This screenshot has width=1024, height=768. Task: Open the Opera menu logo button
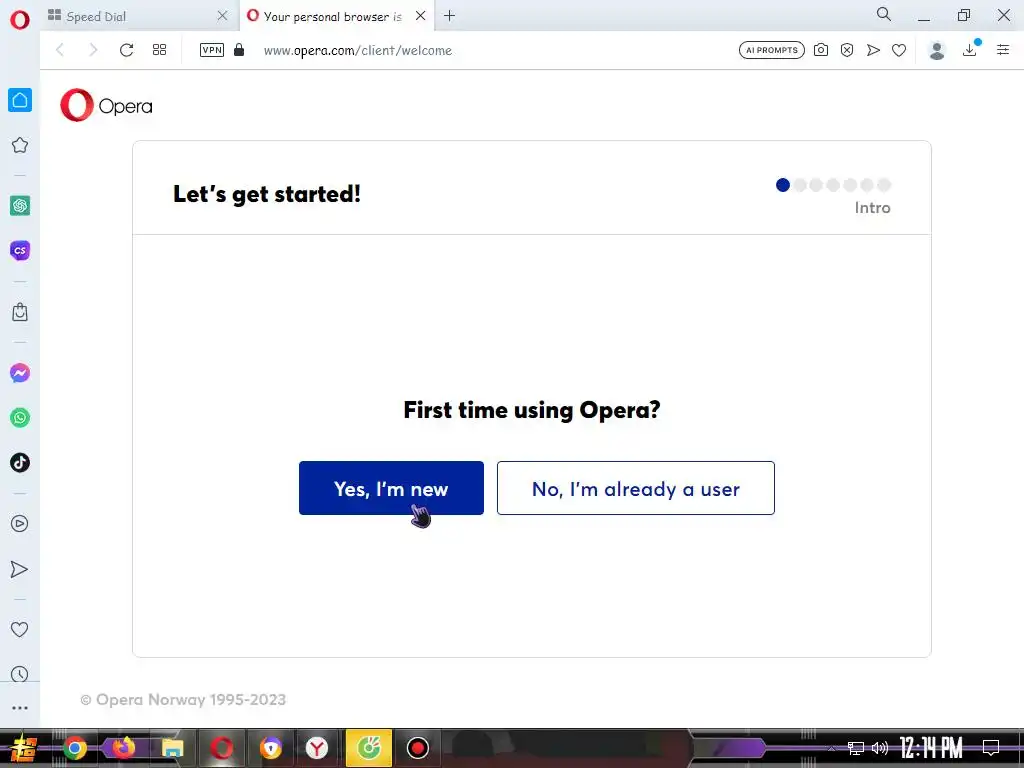(x=20, y=20)
